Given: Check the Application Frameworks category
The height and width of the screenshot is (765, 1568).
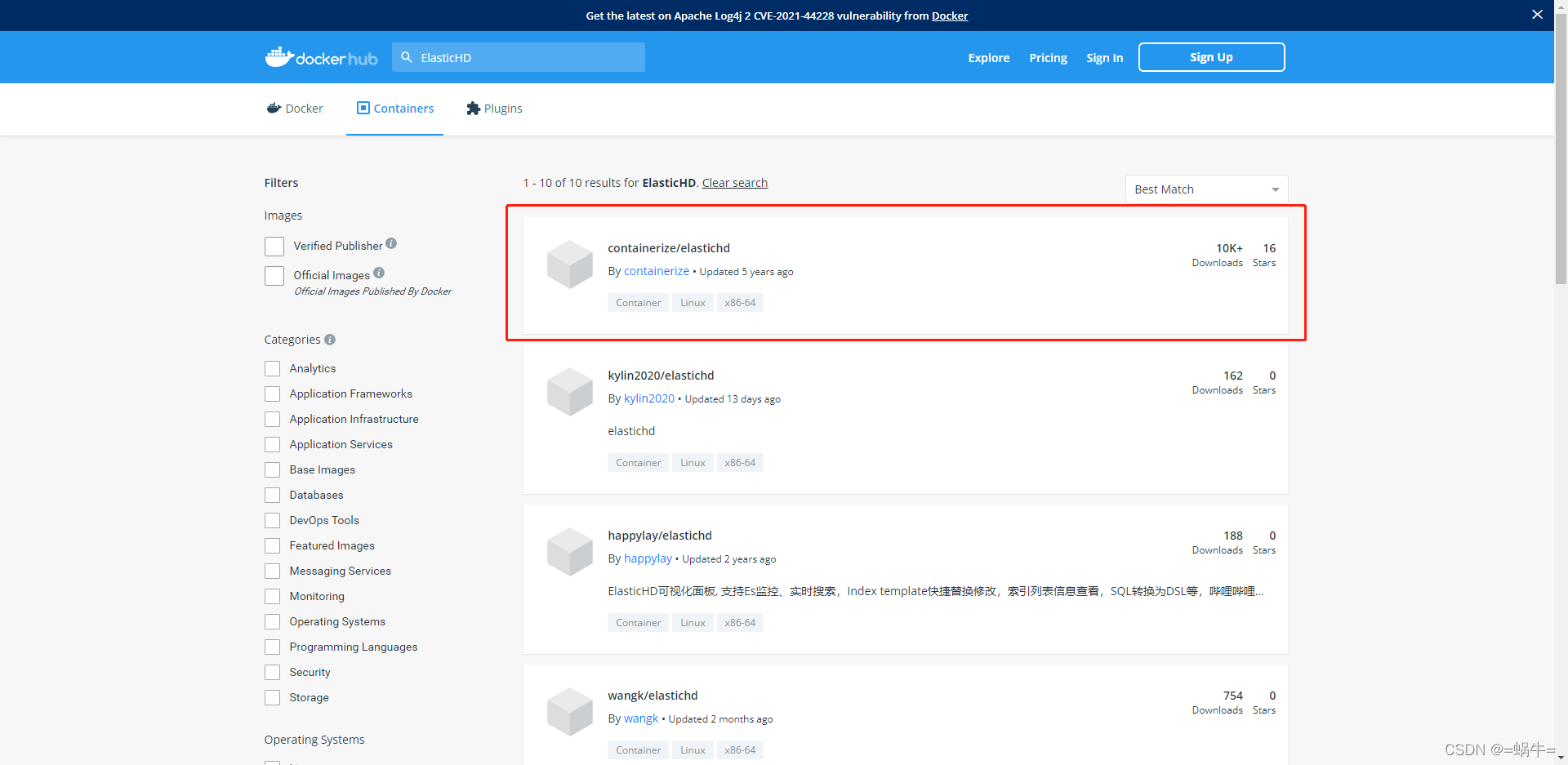Looking at the screenshot, I should pyautogui.click(x=272, y=394).
